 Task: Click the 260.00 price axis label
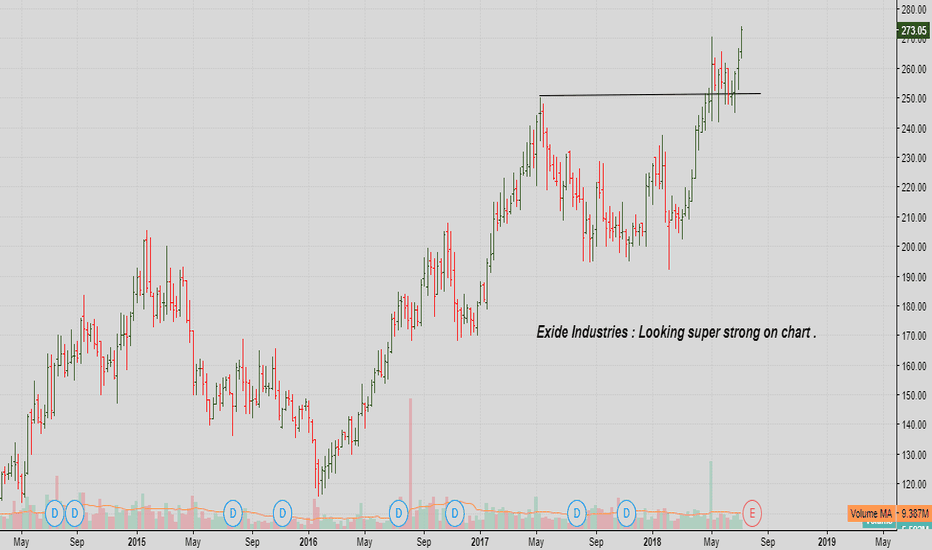click(x=914, y=69)
